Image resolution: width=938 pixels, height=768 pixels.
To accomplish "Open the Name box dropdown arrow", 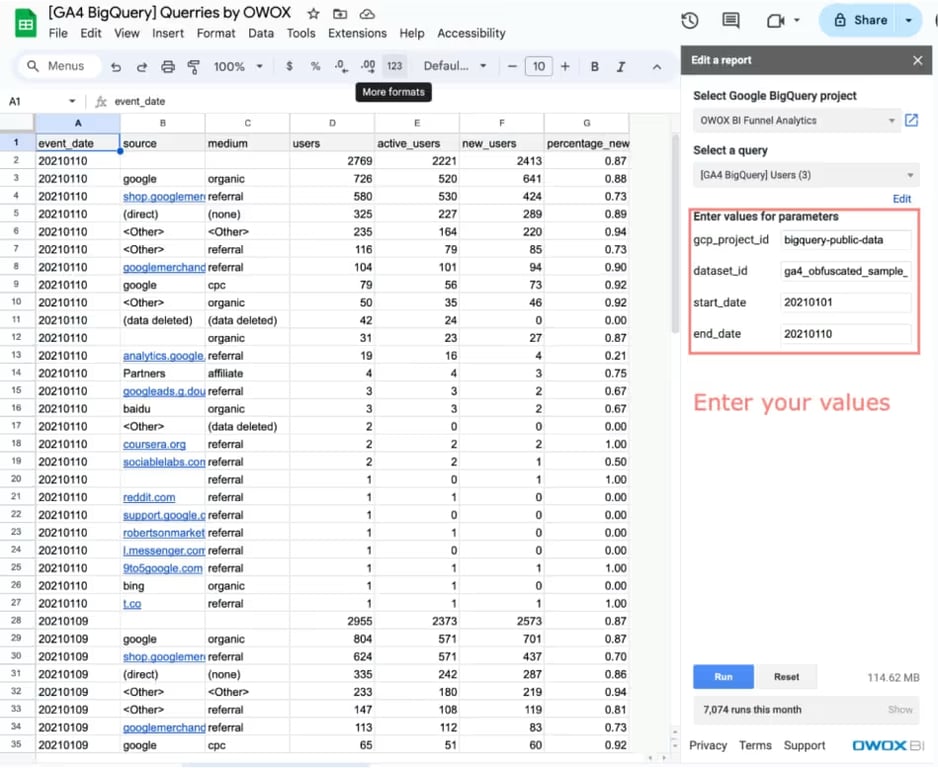I will point(72,101).
